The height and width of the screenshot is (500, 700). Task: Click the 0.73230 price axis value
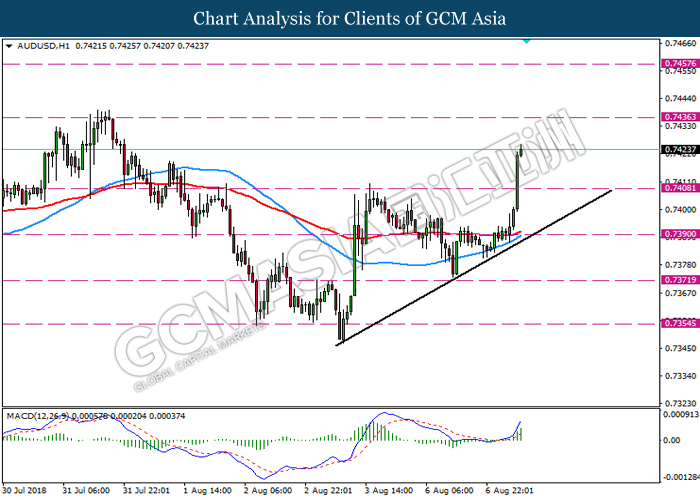point(680,404)
